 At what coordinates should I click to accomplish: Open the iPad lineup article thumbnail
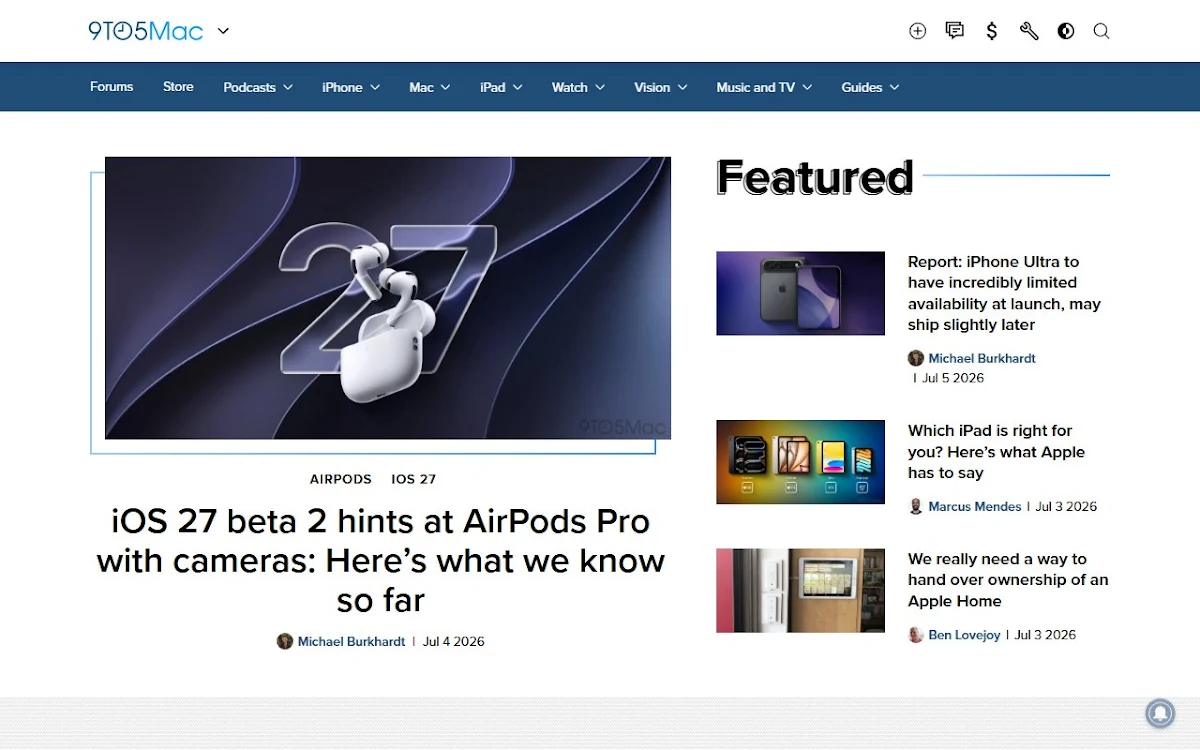(800, 462)
